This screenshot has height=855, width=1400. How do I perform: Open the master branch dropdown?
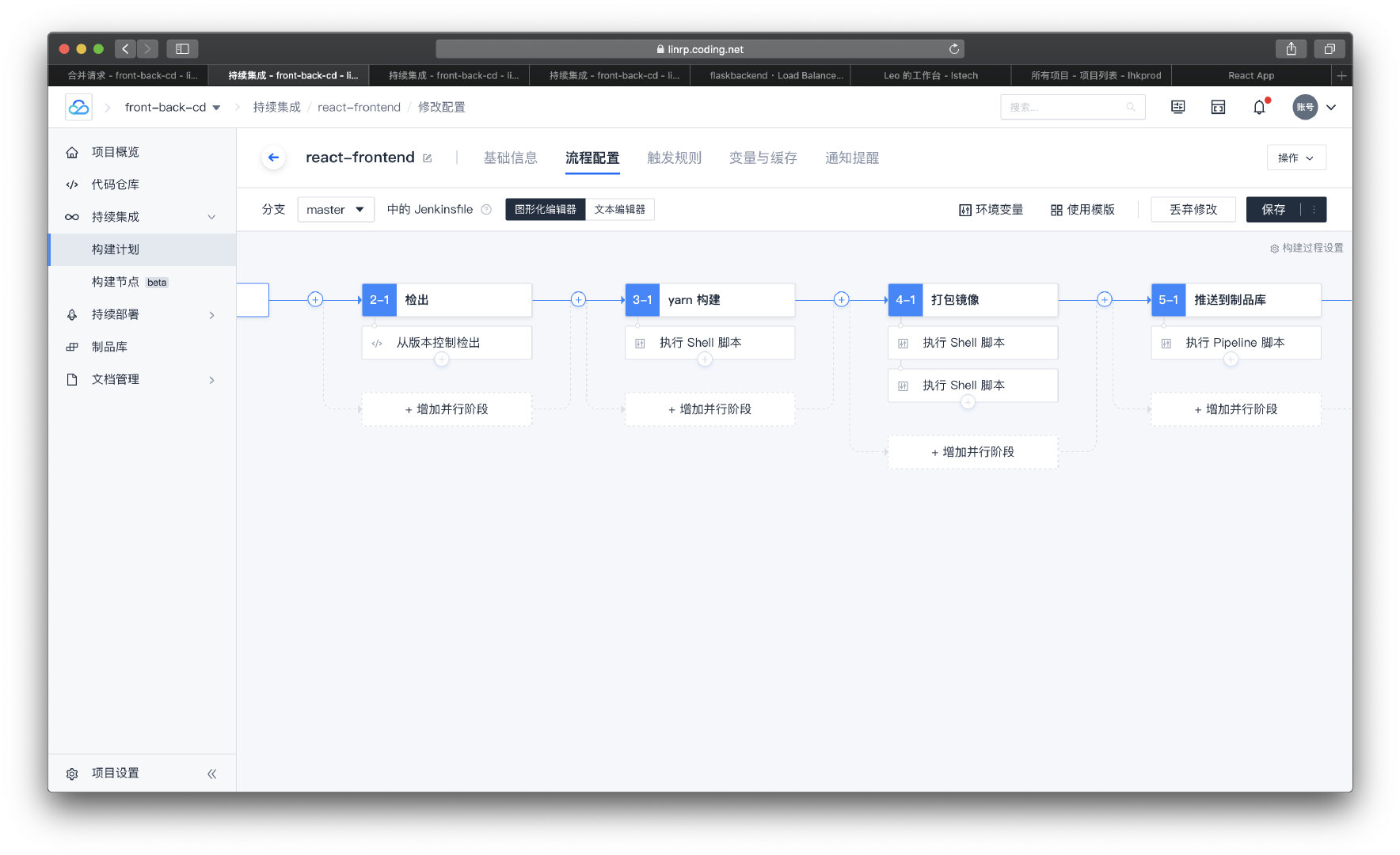click(335, 210)
